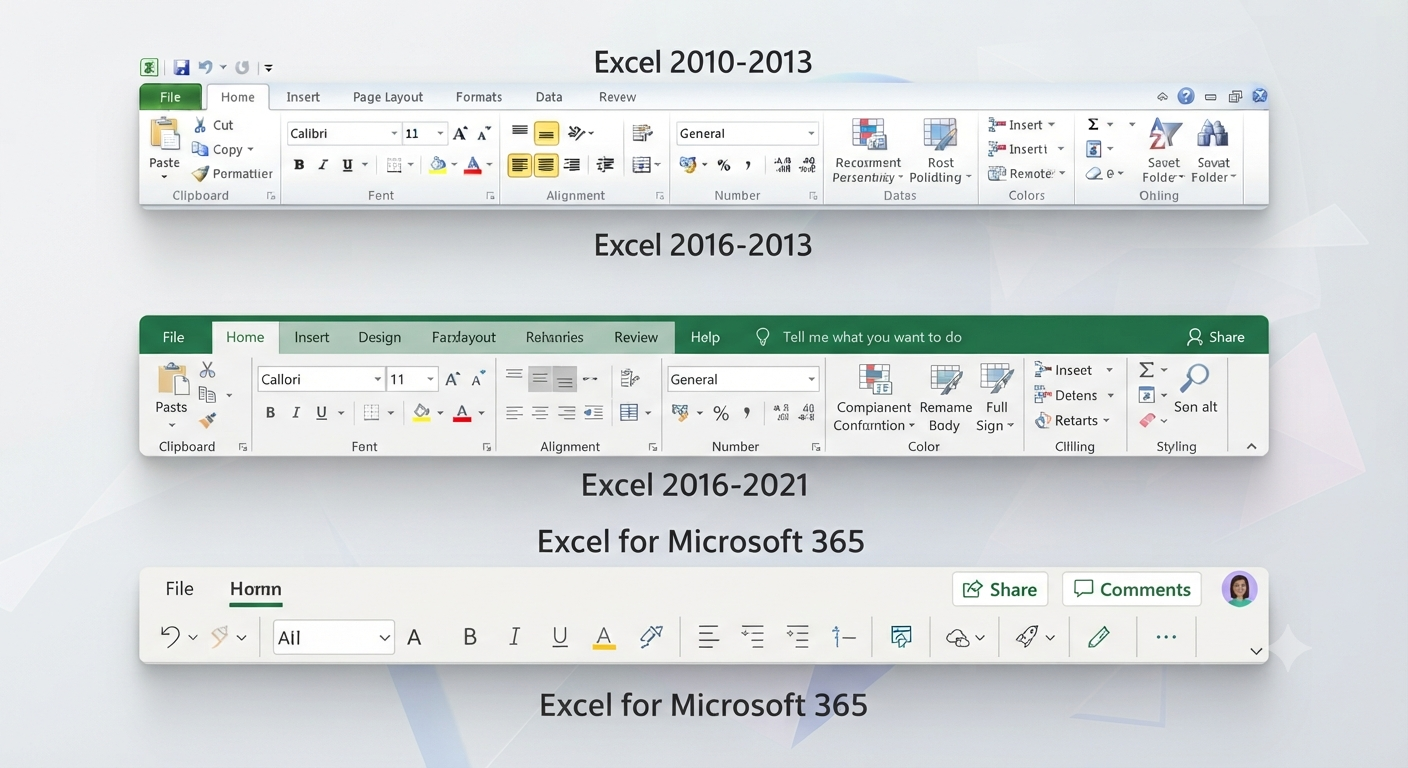Viewport: 1408px width, 768px height.
Task: Click Rost Poliding button in Excel 2010
Action: tap(940, 150)
